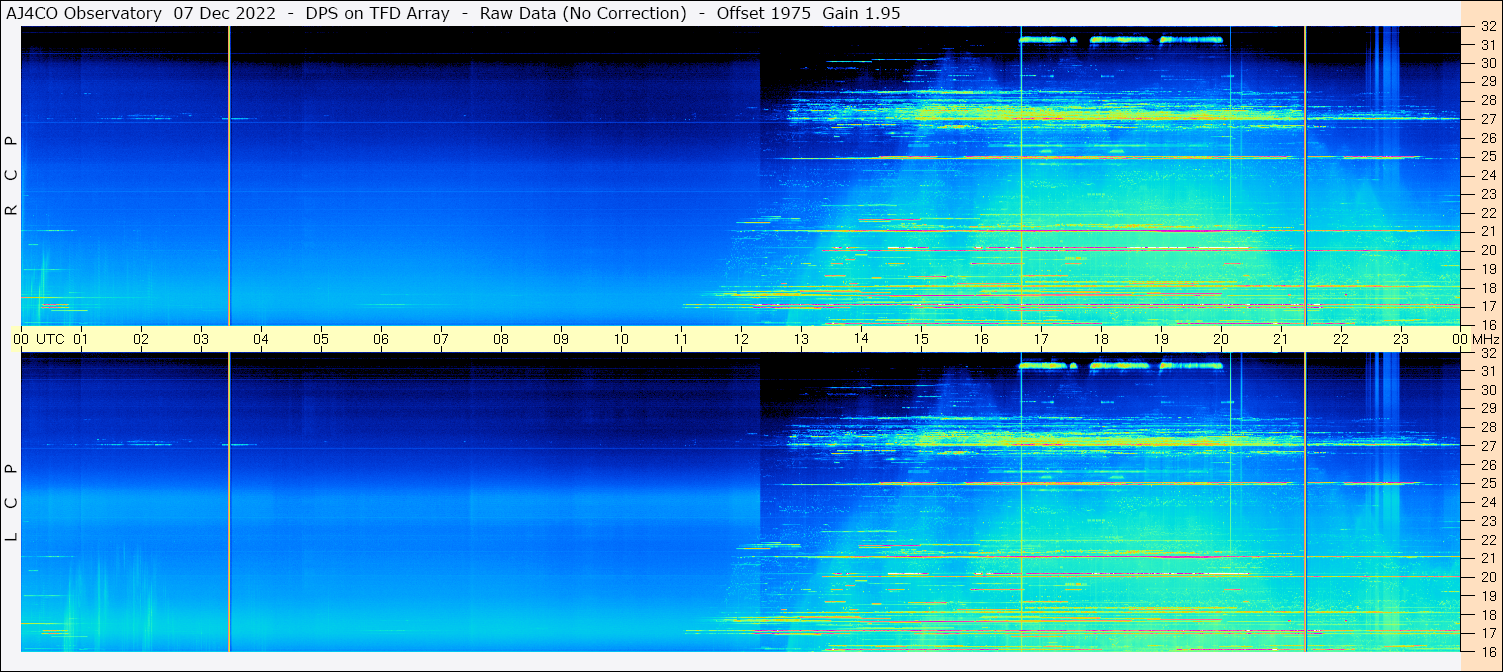Image resolution: width=1503 pixels, height=672 pixels.
Task: Click hour '03' on the time axis
Action: [x=201, y=339]
